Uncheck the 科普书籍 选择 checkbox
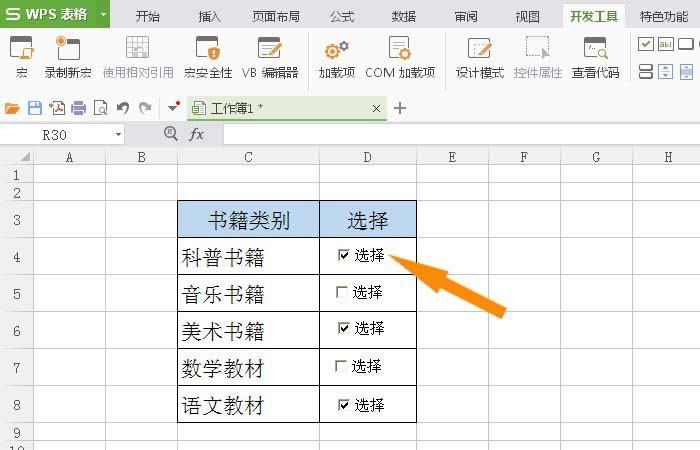700x450 pixels. tap(344, 255)
